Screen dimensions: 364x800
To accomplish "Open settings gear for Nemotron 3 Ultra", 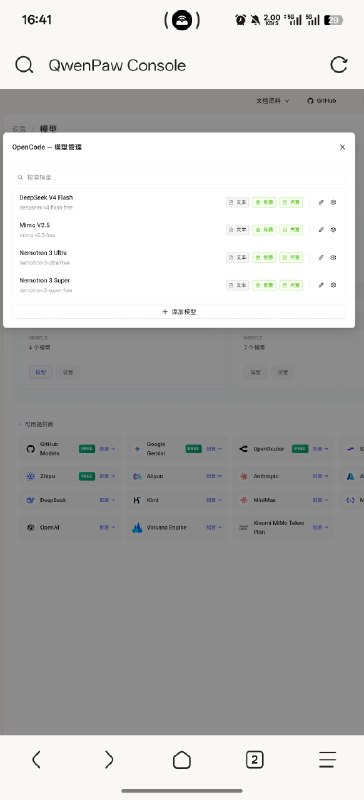I will point(333,258).
